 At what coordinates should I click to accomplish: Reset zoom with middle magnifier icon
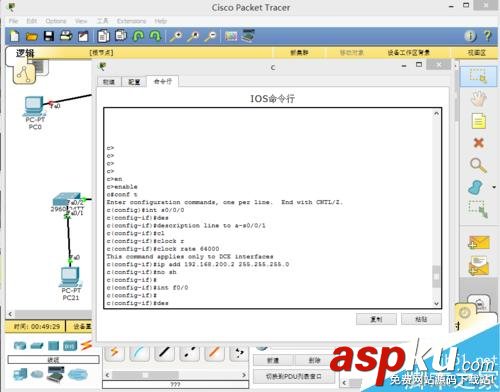pyautogui.click(x=193, y=36)
